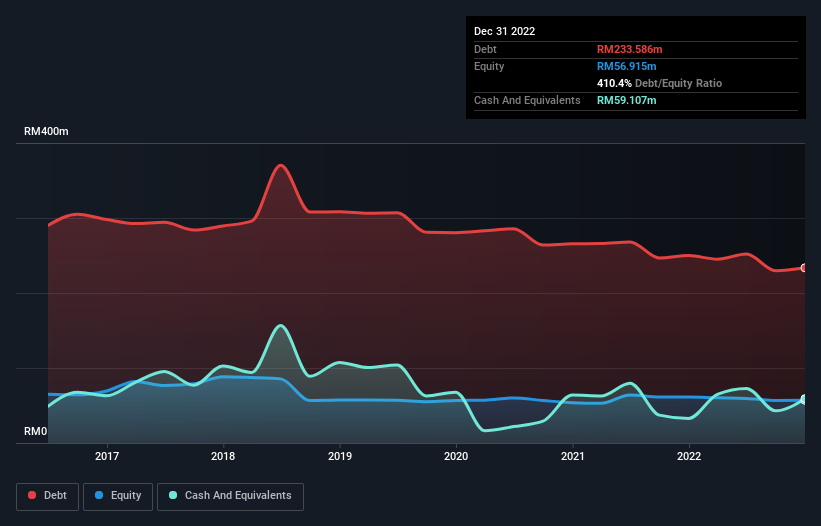Click the Debt label in the tooltip
This screenshot has width=821, height=526.
click(485, 49)
